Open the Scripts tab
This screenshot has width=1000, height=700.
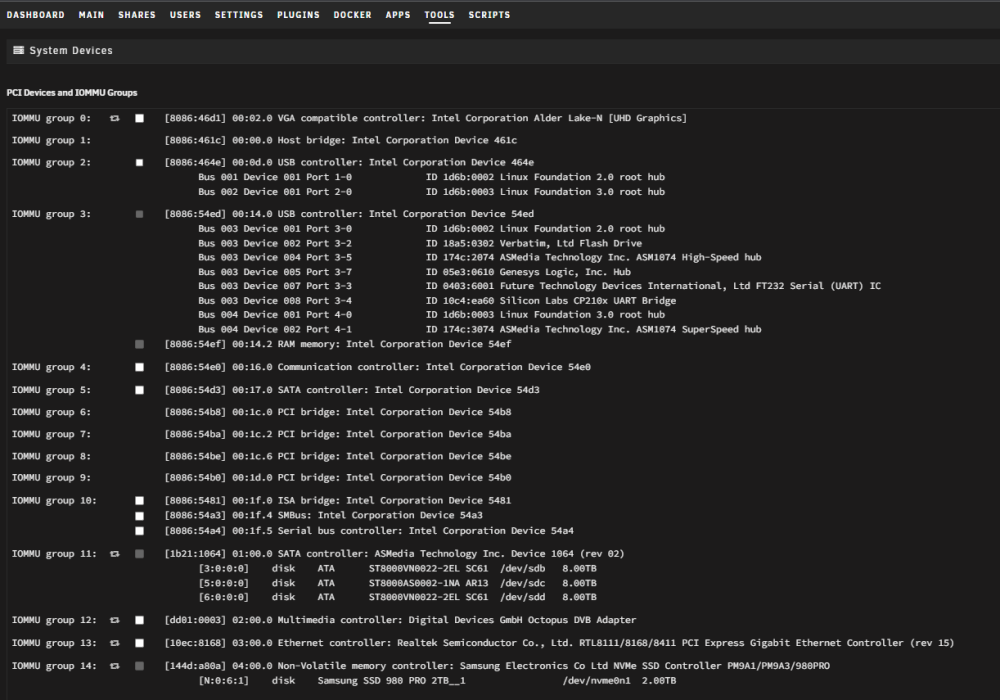tap(489, 15)
